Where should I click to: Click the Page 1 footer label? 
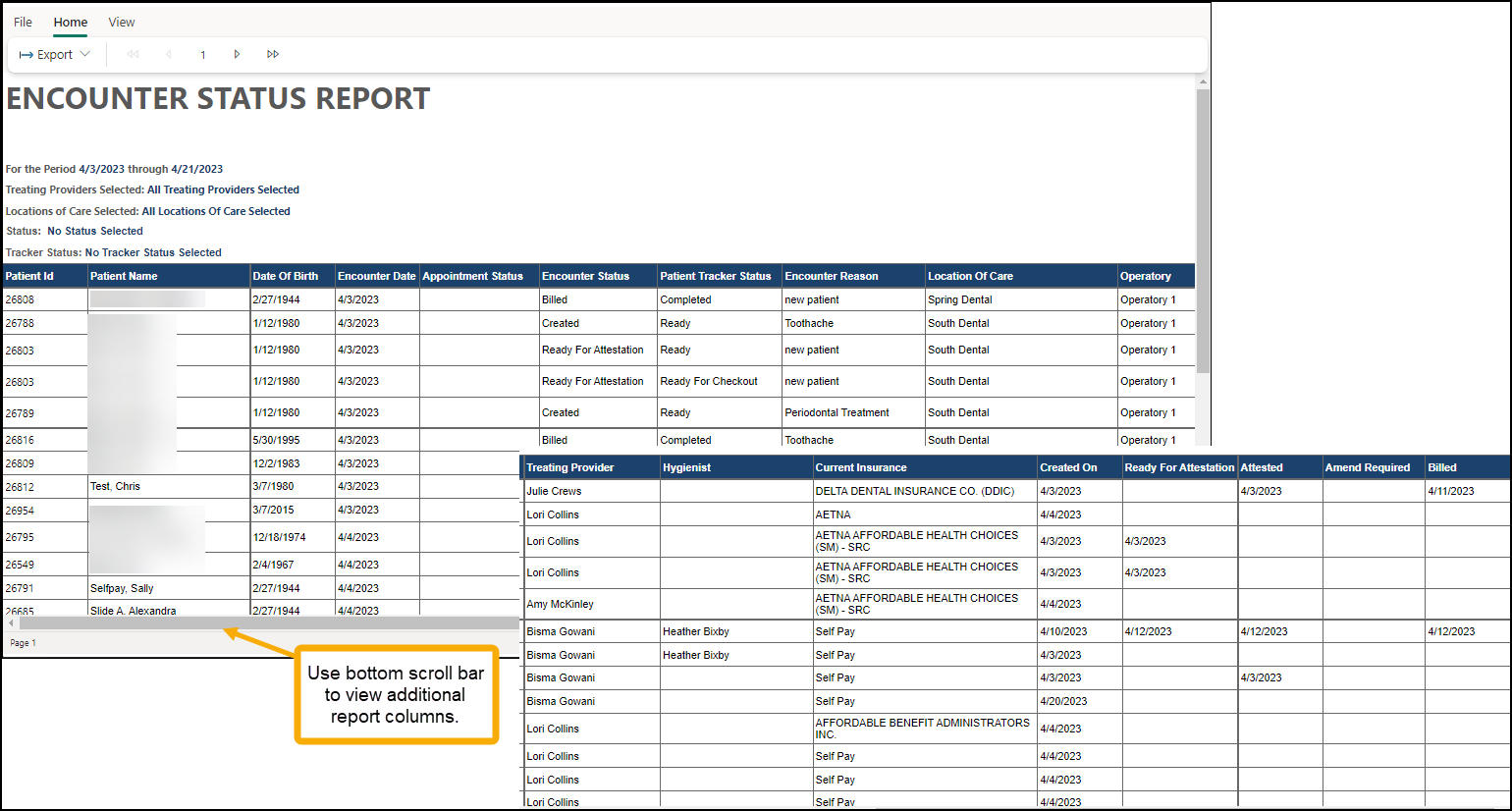(23, 643)
